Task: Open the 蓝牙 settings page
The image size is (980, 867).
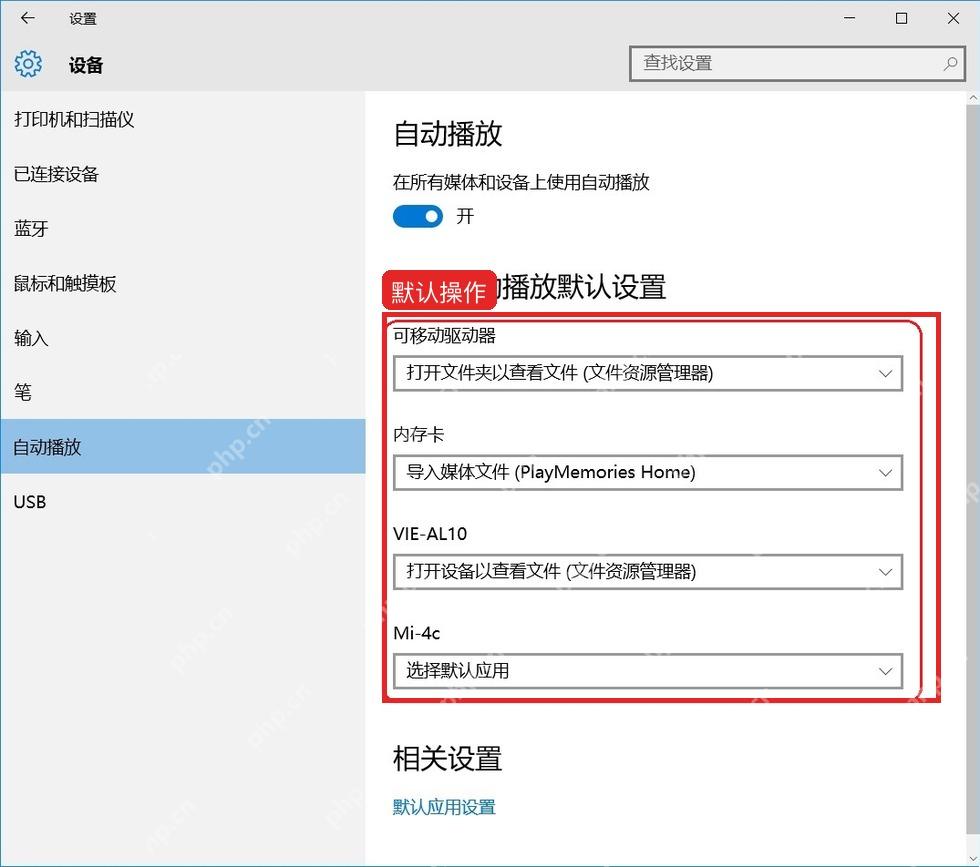Action: pyautogui.click(x=182, y=229)
